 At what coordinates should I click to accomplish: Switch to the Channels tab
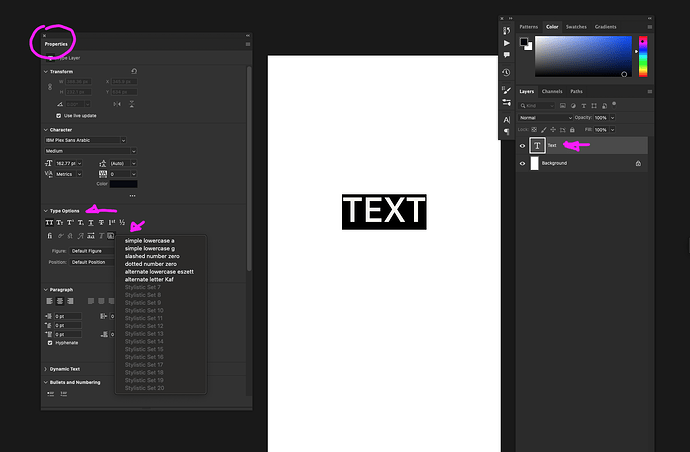(552, 91)
